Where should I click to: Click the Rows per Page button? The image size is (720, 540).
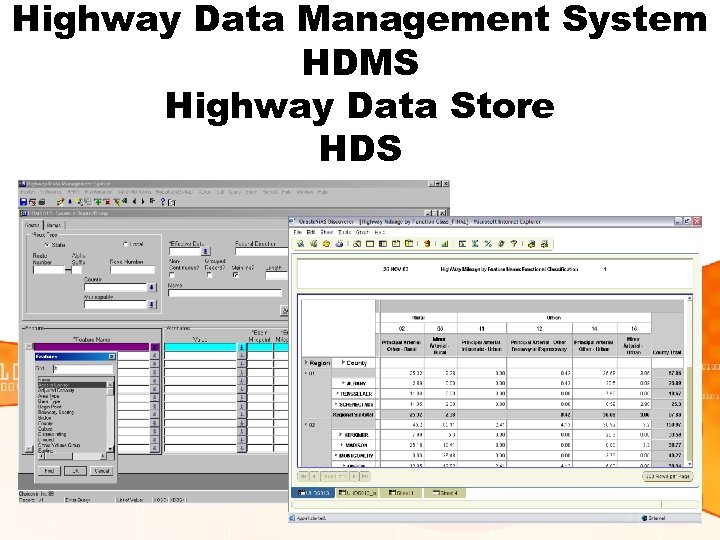pyautogui.click(x=667, y=477)
